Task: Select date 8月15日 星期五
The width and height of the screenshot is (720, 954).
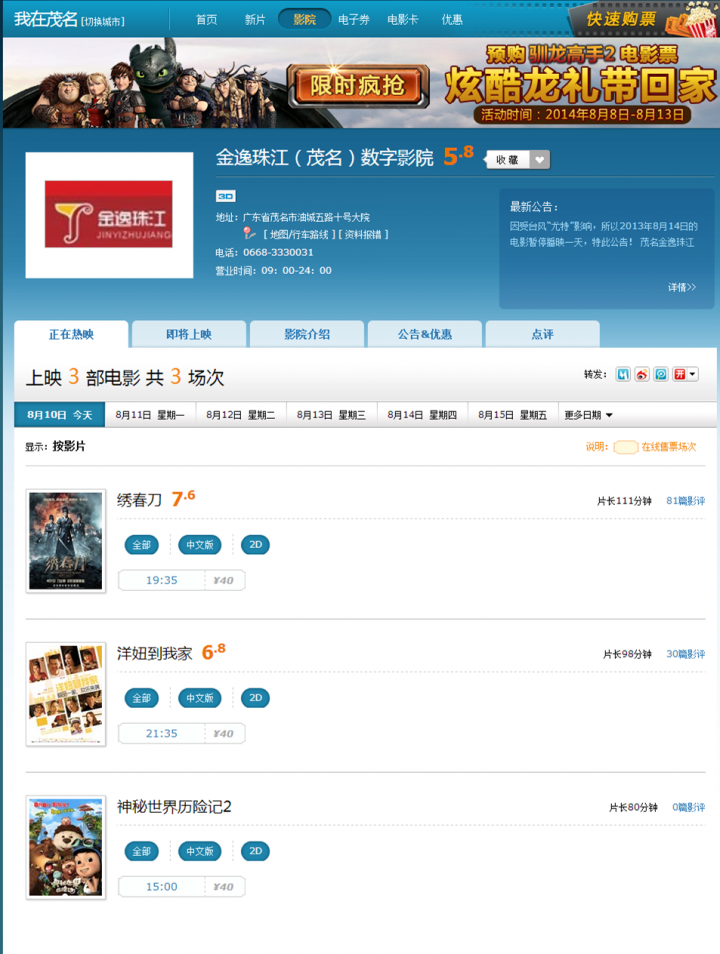Action: click(x=513, y=415)
